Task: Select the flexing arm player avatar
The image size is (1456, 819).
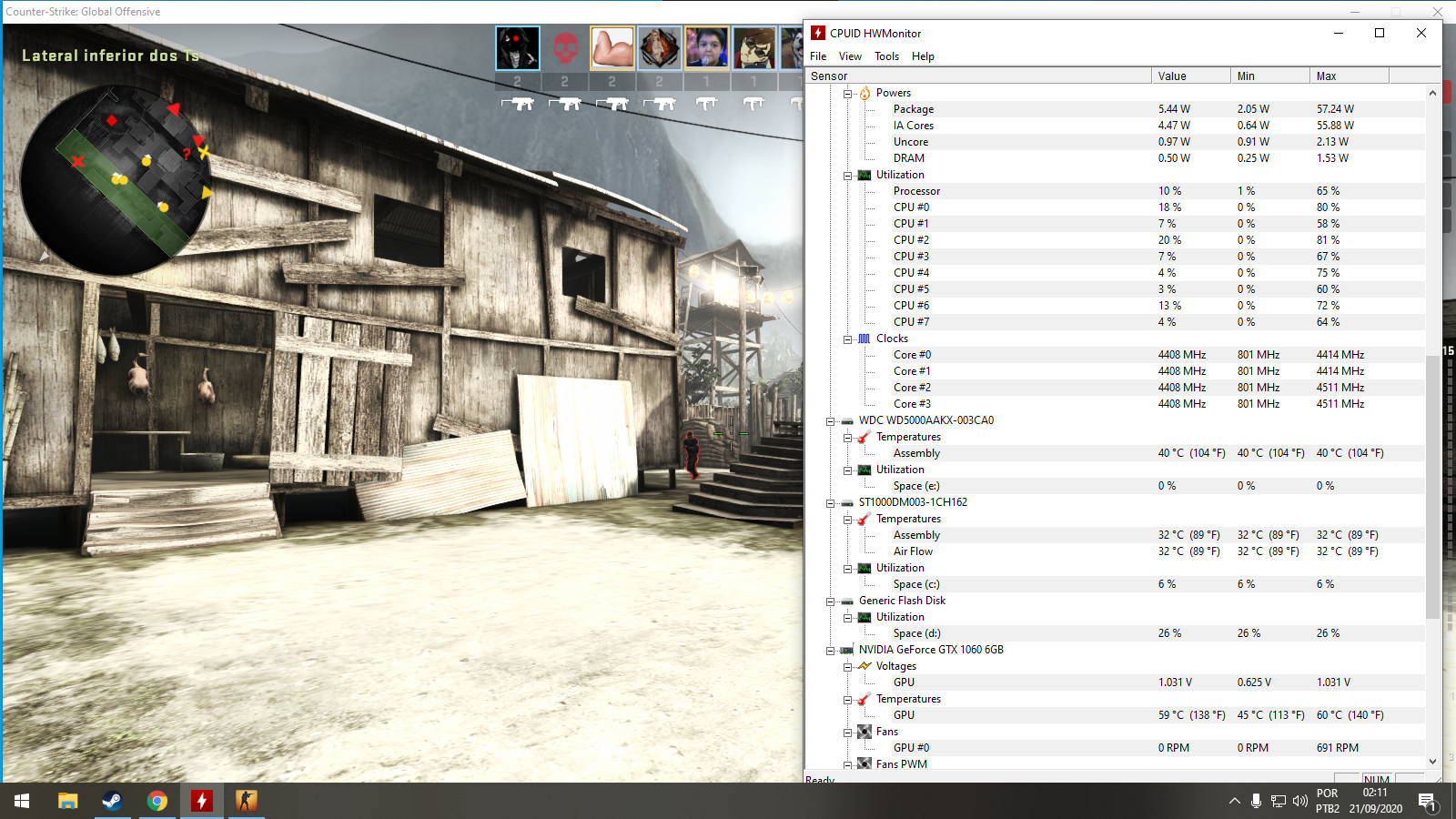Action: click(x=612, y=48)
